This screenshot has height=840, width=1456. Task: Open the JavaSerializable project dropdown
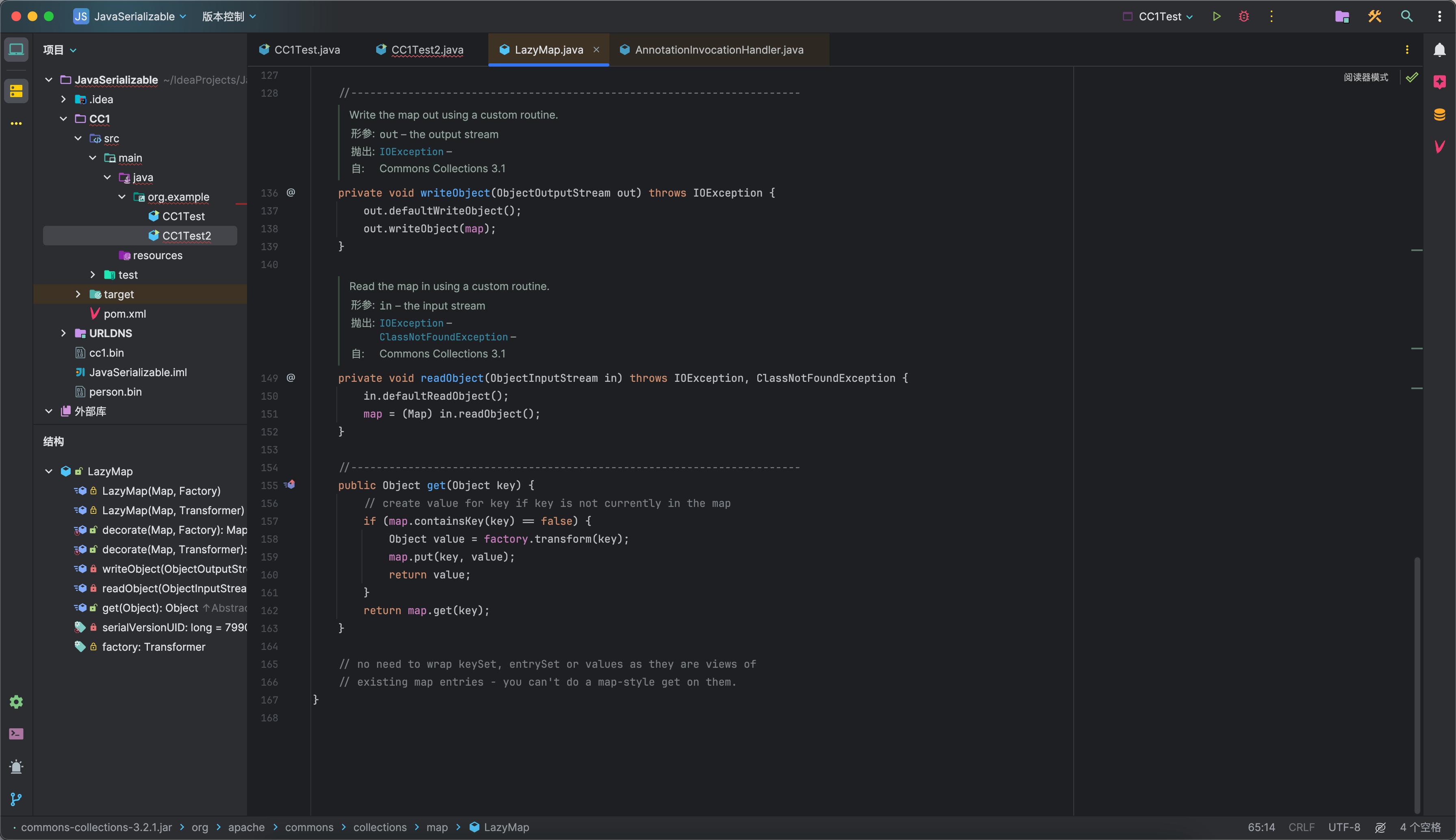coord(130,16)
